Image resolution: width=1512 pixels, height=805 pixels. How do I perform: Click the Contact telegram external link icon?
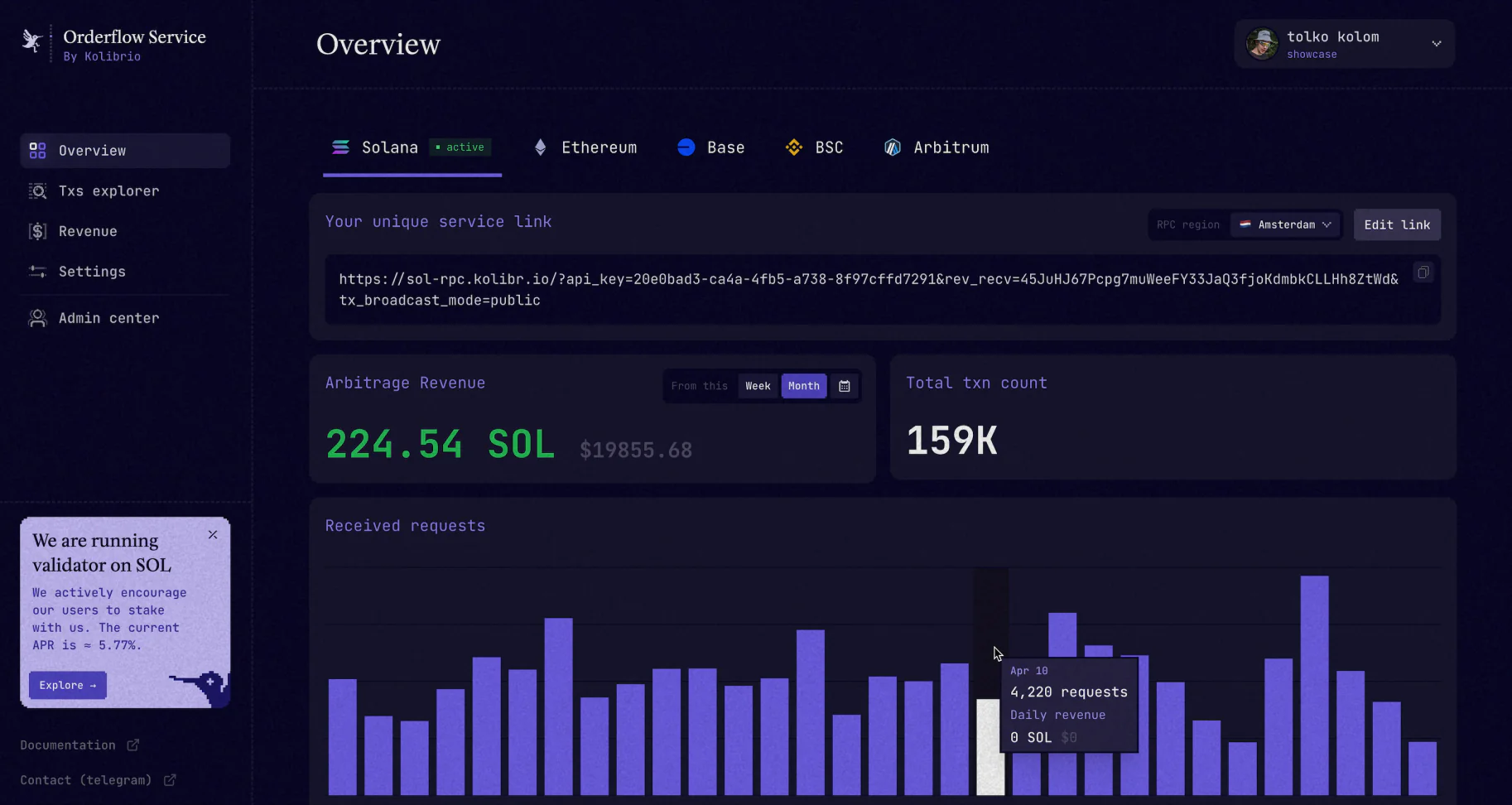point(170,780)
